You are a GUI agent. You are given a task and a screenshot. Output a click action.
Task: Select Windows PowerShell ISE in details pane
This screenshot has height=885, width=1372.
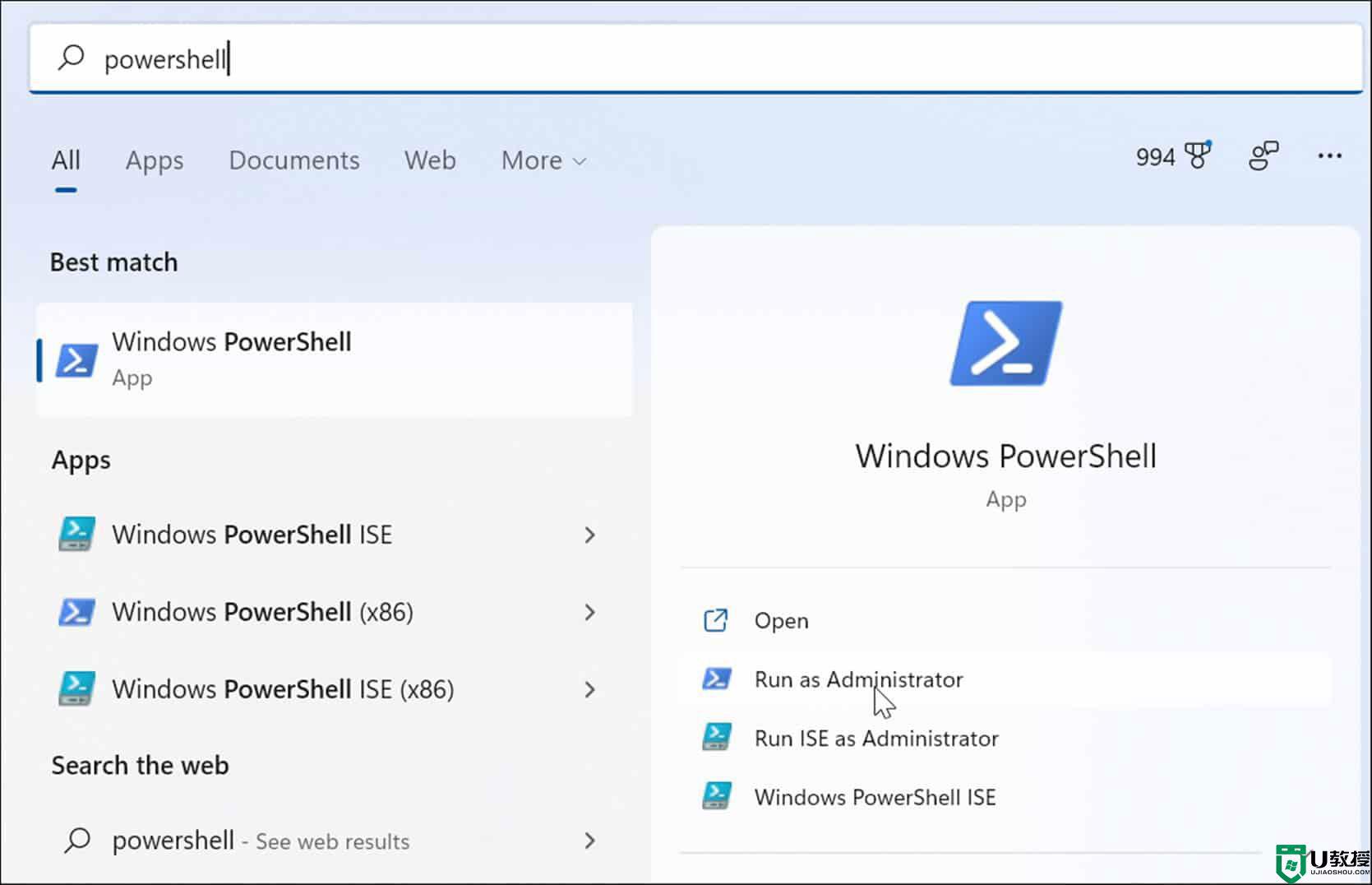[x=1005, y=797]
